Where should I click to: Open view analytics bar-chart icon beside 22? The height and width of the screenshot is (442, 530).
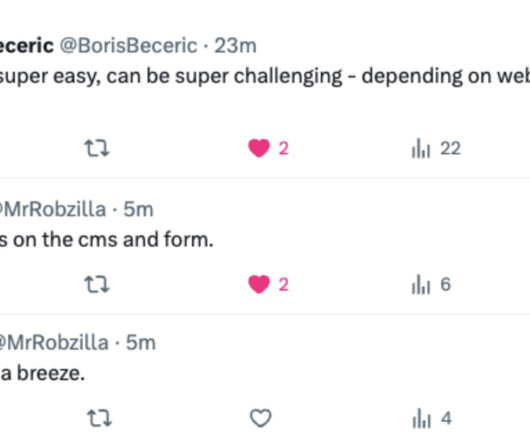click(421, 148)
